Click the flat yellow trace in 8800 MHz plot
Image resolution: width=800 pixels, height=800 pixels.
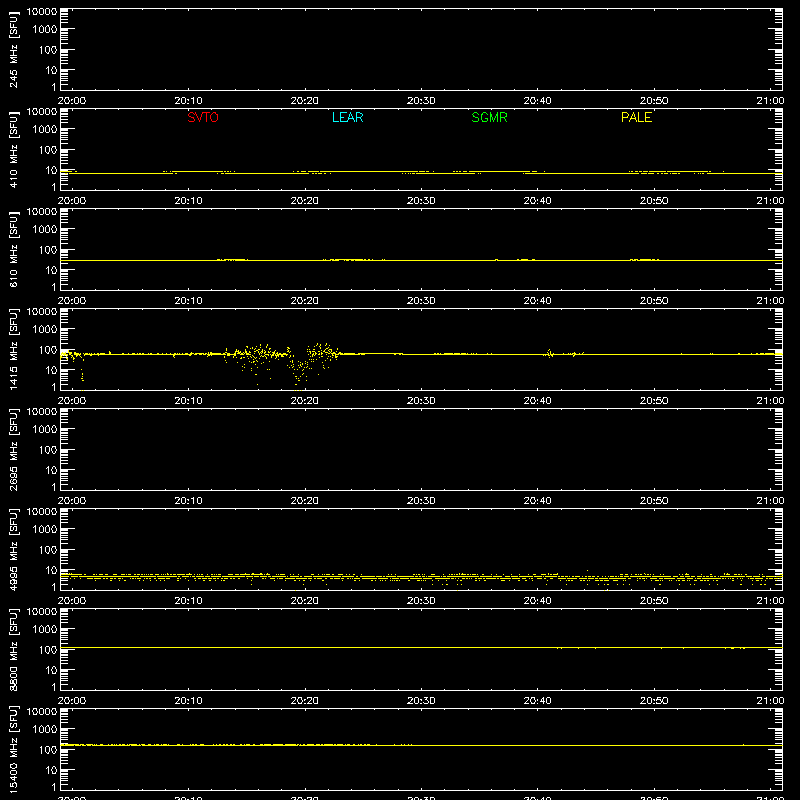pos(421,647)
